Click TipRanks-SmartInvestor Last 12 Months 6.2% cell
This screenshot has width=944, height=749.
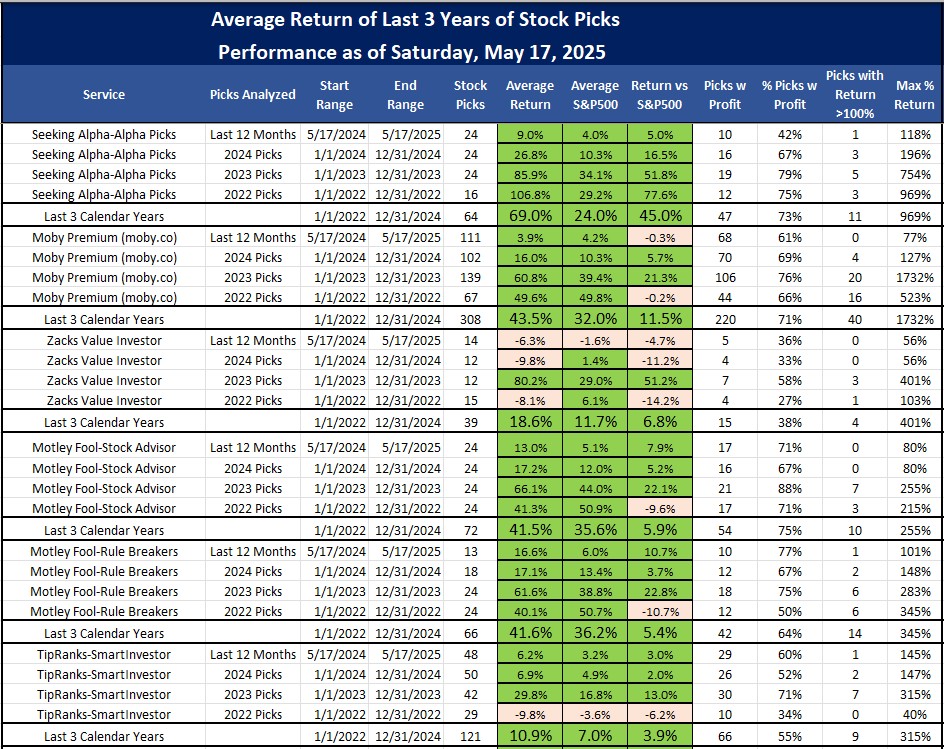pos(530,654)
